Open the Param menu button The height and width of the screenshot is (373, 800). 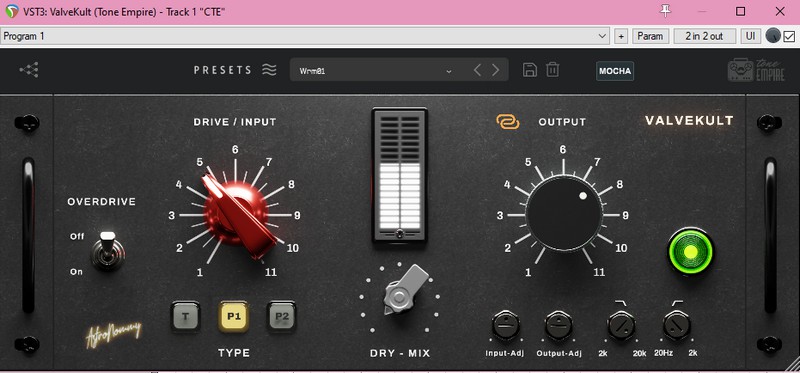click(651, 36)
